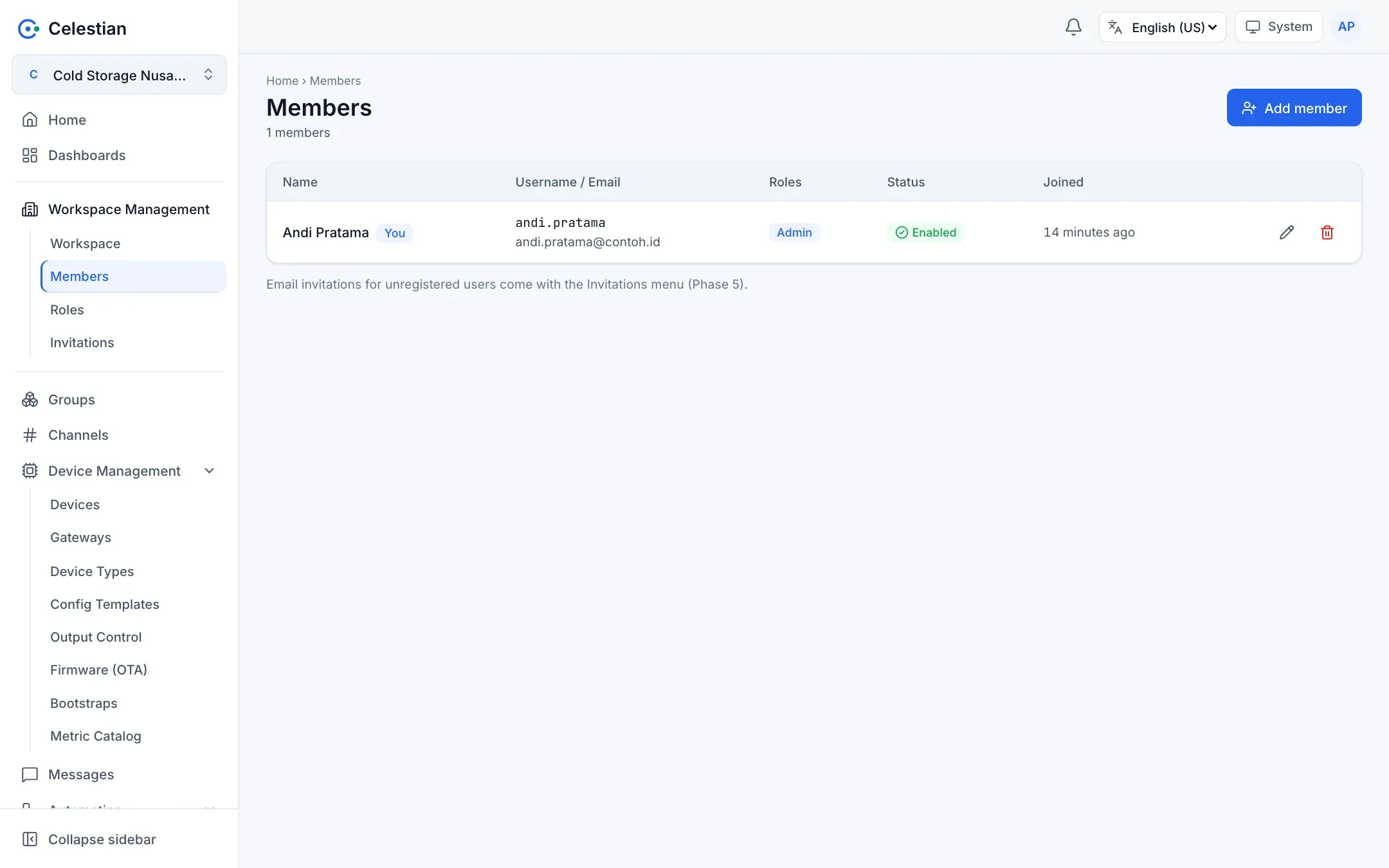Click the Channels hash icon
This screenshot has width=1389, height=868.
[30, 435]
